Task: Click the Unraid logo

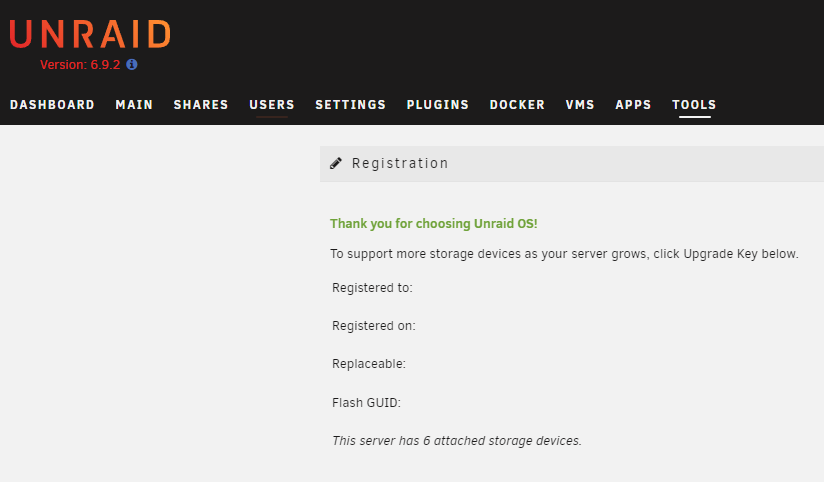Action: tap(90, 34)
